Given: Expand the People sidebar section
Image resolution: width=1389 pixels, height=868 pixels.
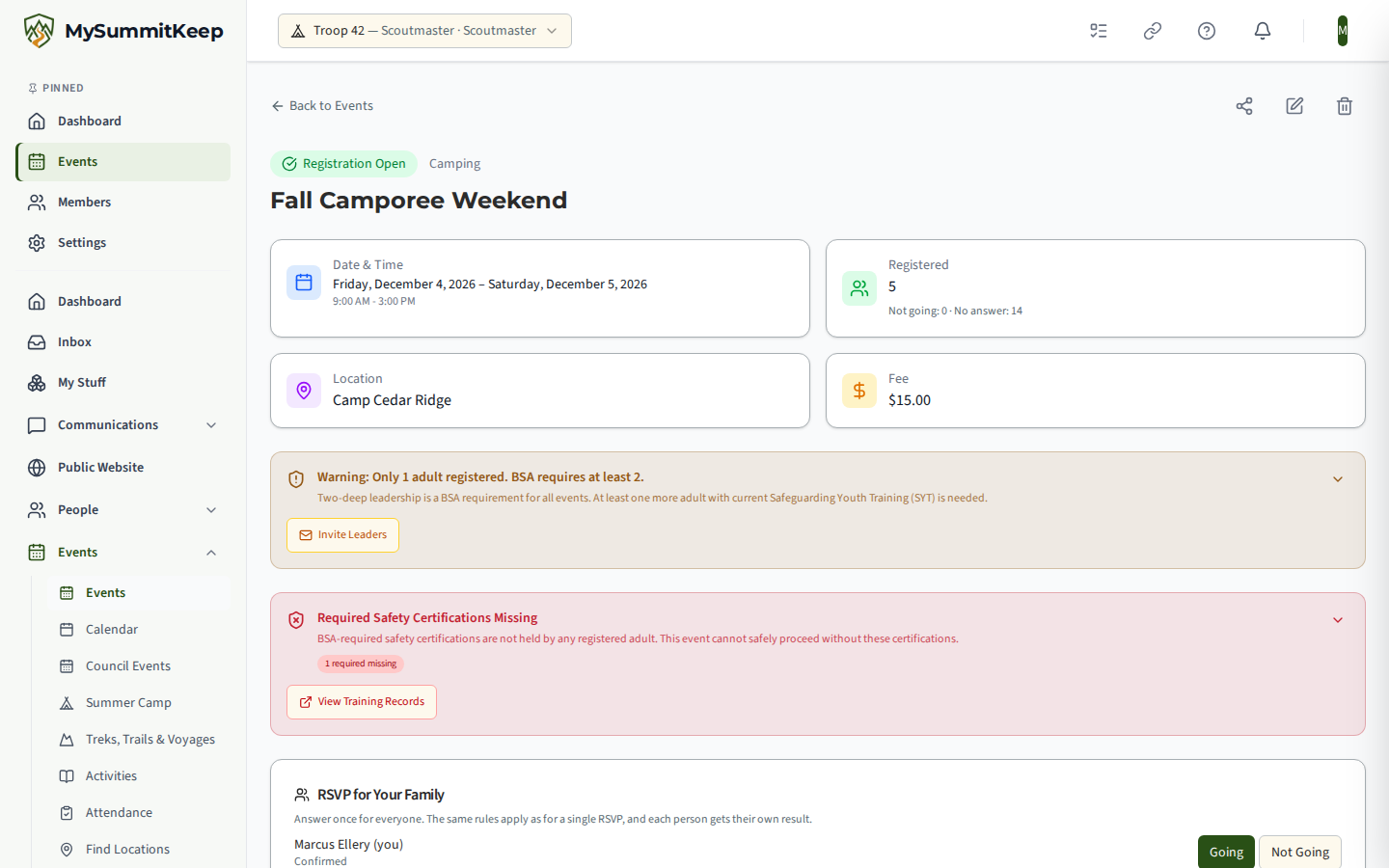Looking at the screenshot, I should pos(123,510).
